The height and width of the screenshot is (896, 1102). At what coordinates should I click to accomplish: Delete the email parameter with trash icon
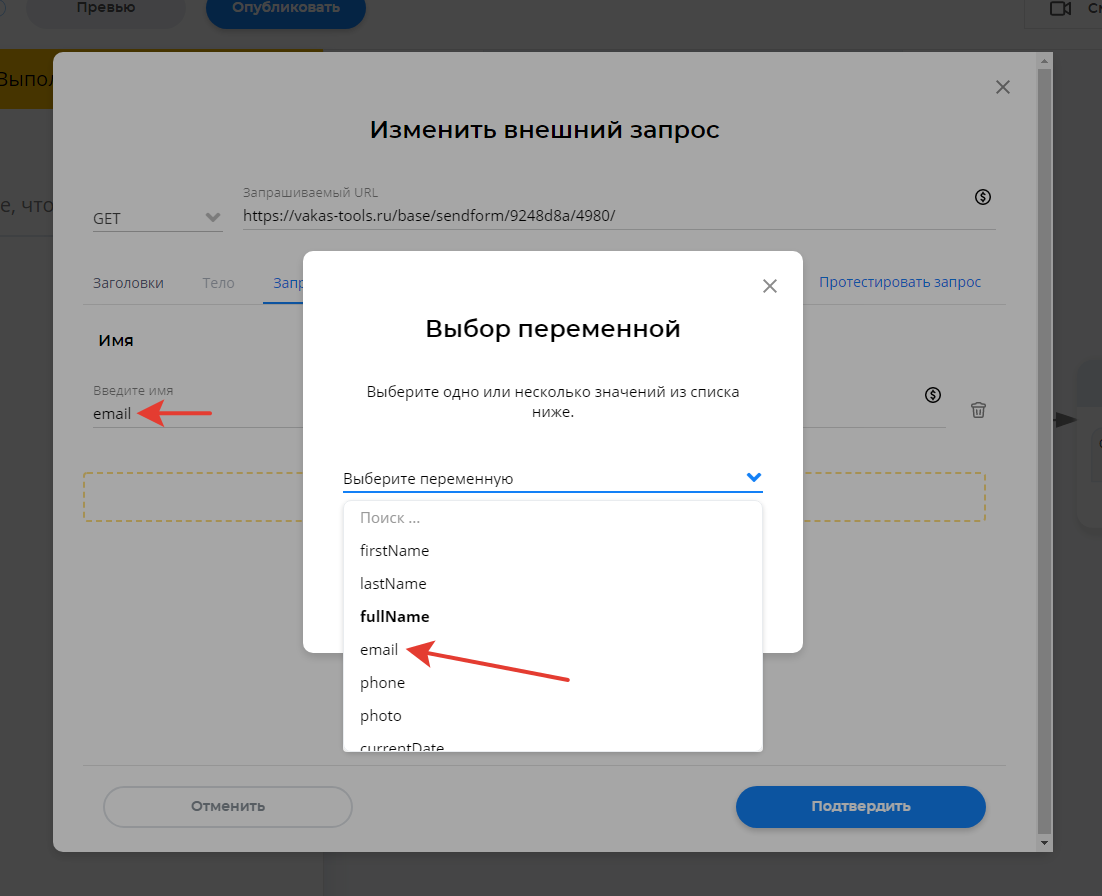click(978, 410)
